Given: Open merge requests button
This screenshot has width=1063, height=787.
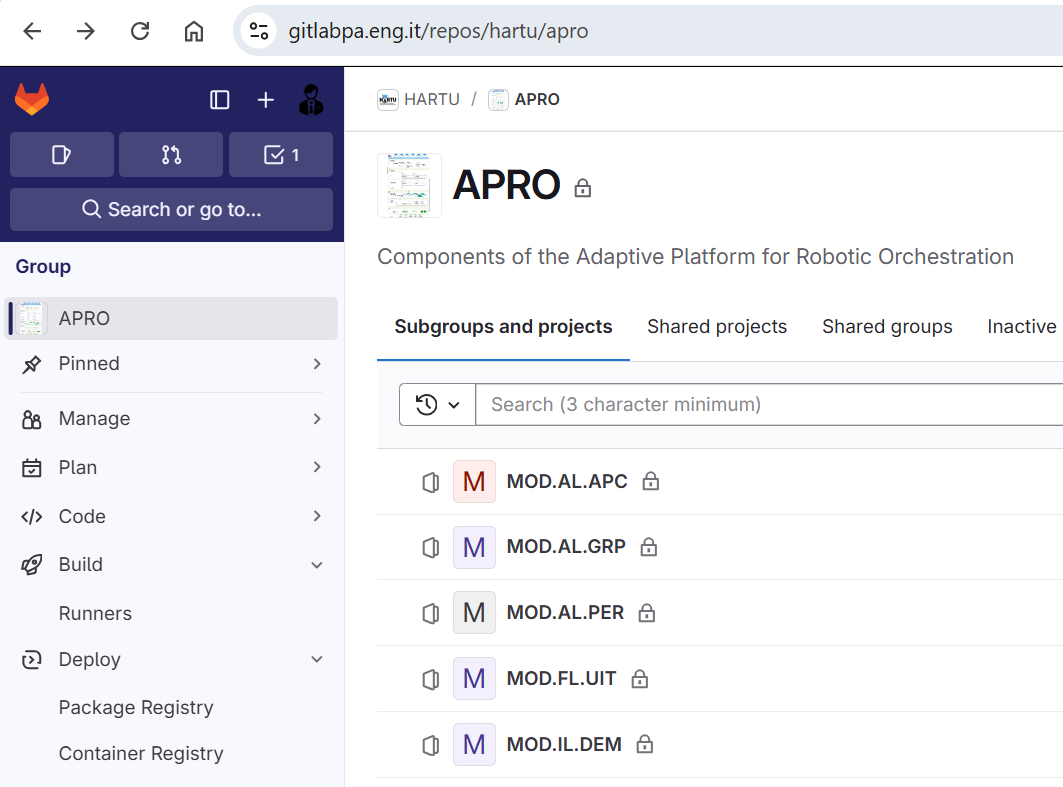Looking at the screenshot, I should pos(171,155).
